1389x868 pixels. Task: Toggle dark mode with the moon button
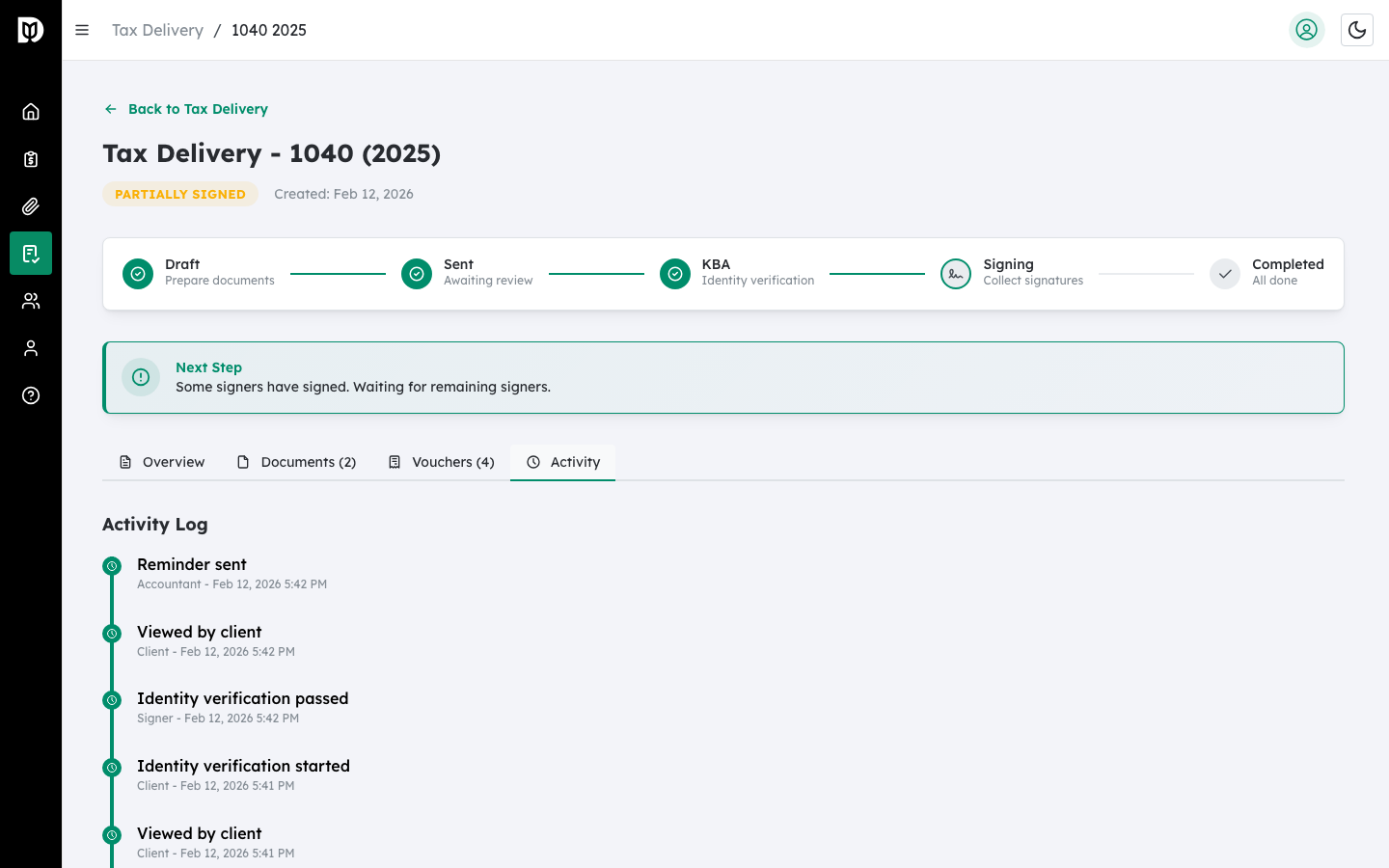tap(1357, 30)
